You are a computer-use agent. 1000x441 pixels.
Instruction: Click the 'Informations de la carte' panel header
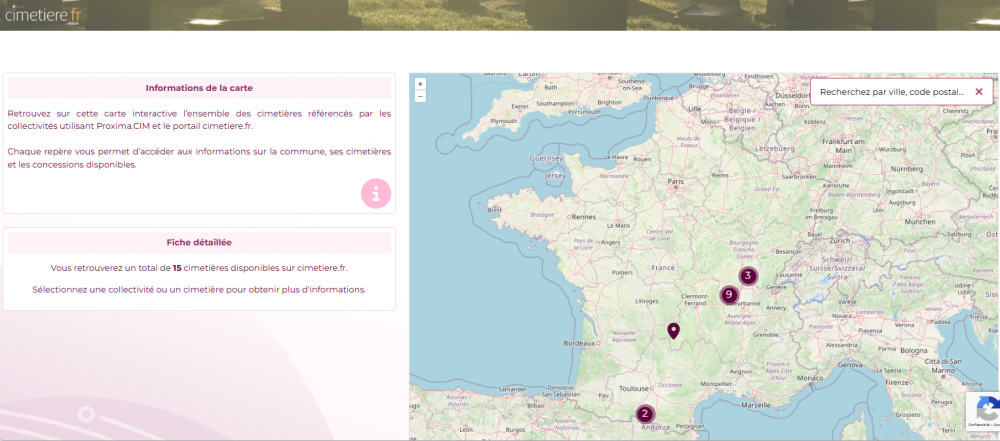coord(199,88)
